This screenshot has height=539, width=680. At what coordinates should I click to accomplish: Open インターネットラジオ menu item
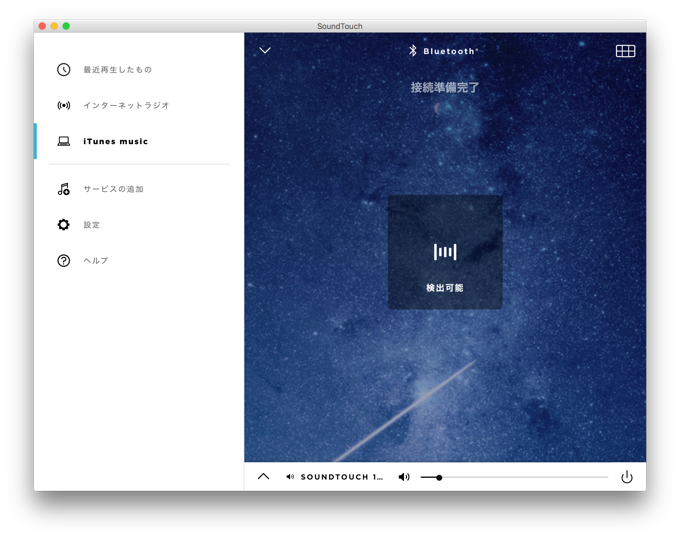pos(126,105)
